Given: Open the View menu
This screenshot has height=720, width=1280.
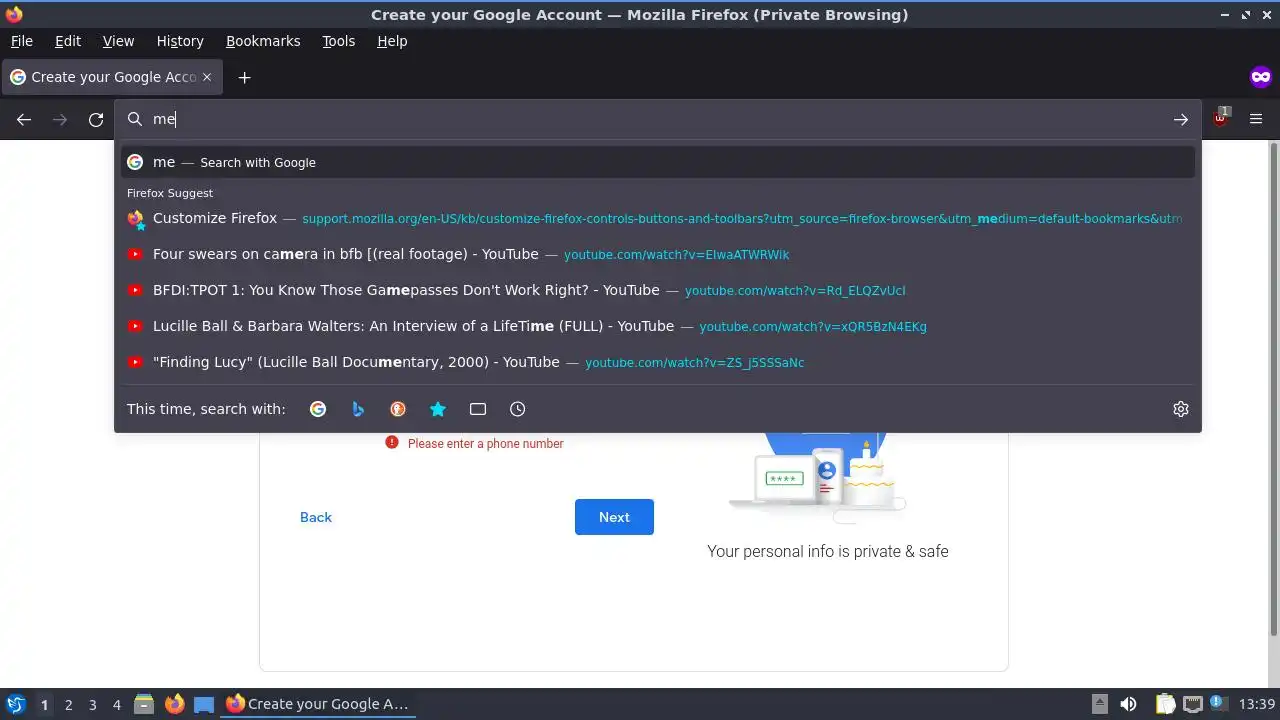Looking at the screenshot, I should coord(118,41).
